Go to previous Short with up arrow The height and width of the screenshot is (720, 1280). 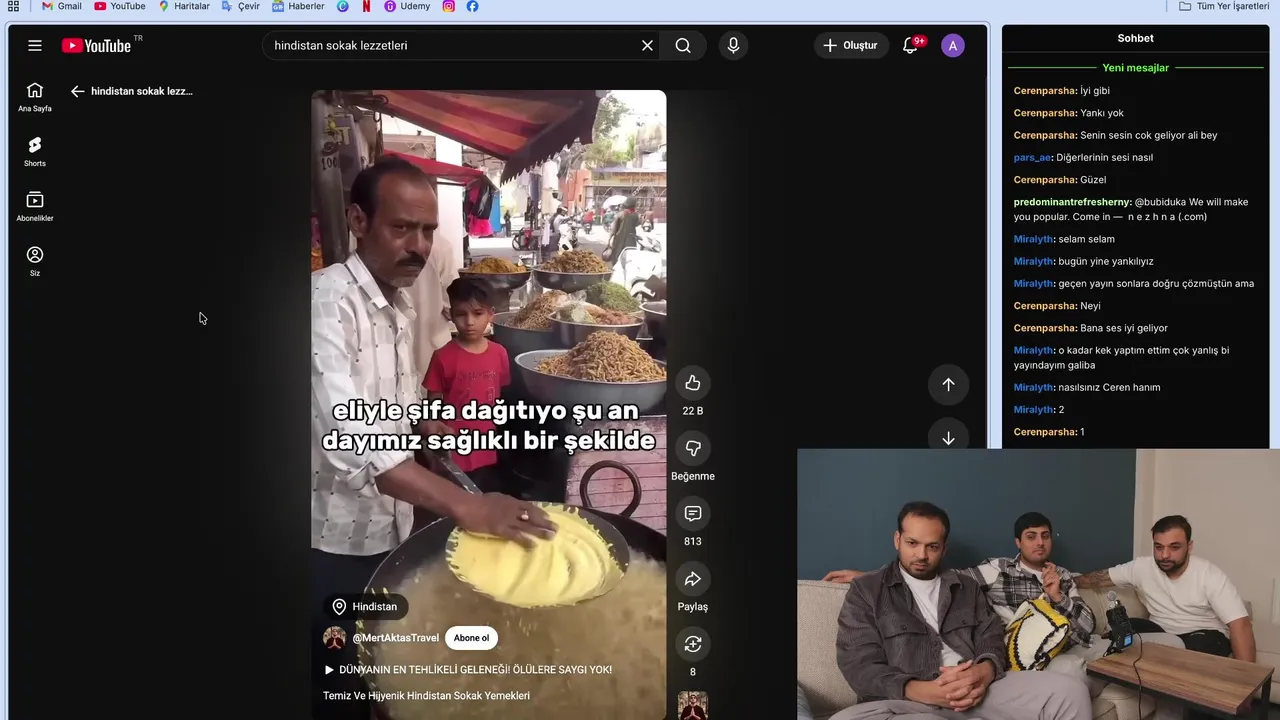[x=948, y=384]
